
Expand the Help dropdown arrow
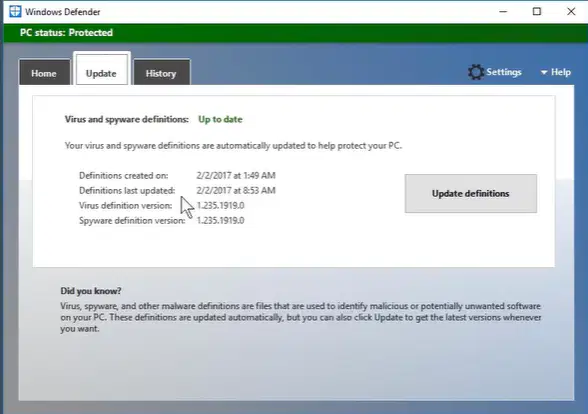point(544,72)
